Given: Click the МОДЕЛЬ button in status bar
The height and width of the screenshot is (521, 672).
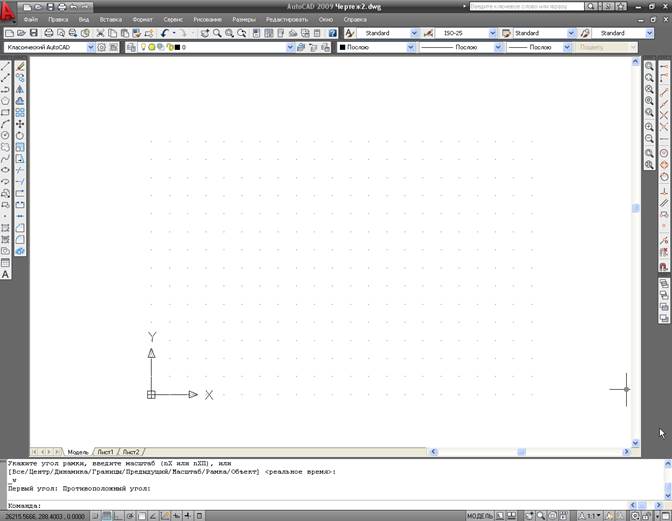Looking at the screenshot, I should tap(480, 516).
